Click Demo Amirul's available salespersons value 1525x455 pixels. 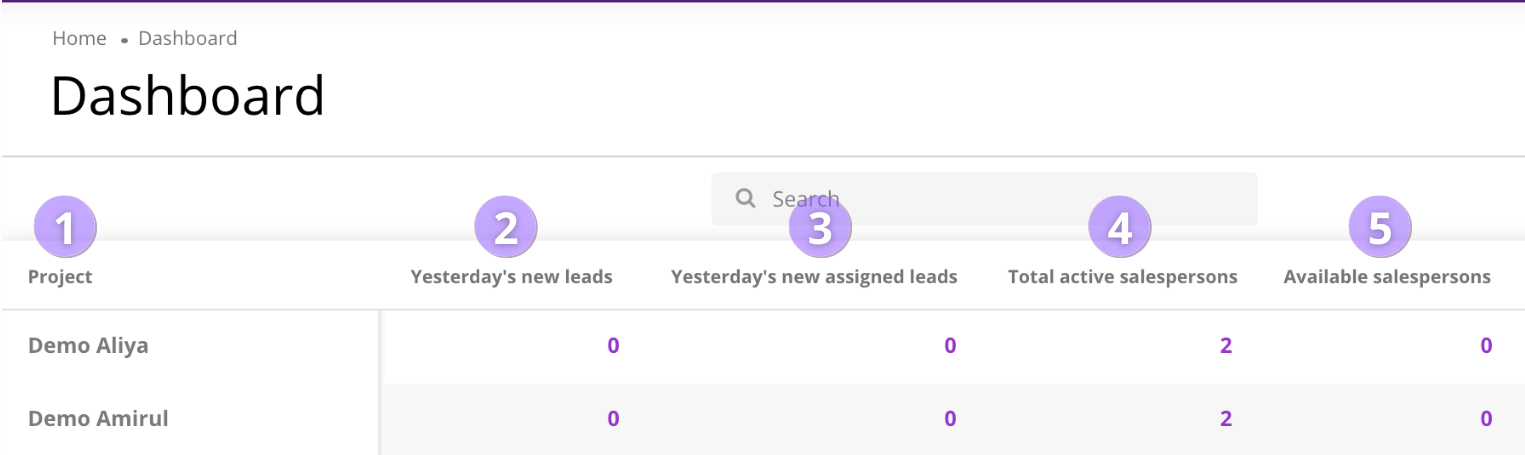(x=1486, y=418)
